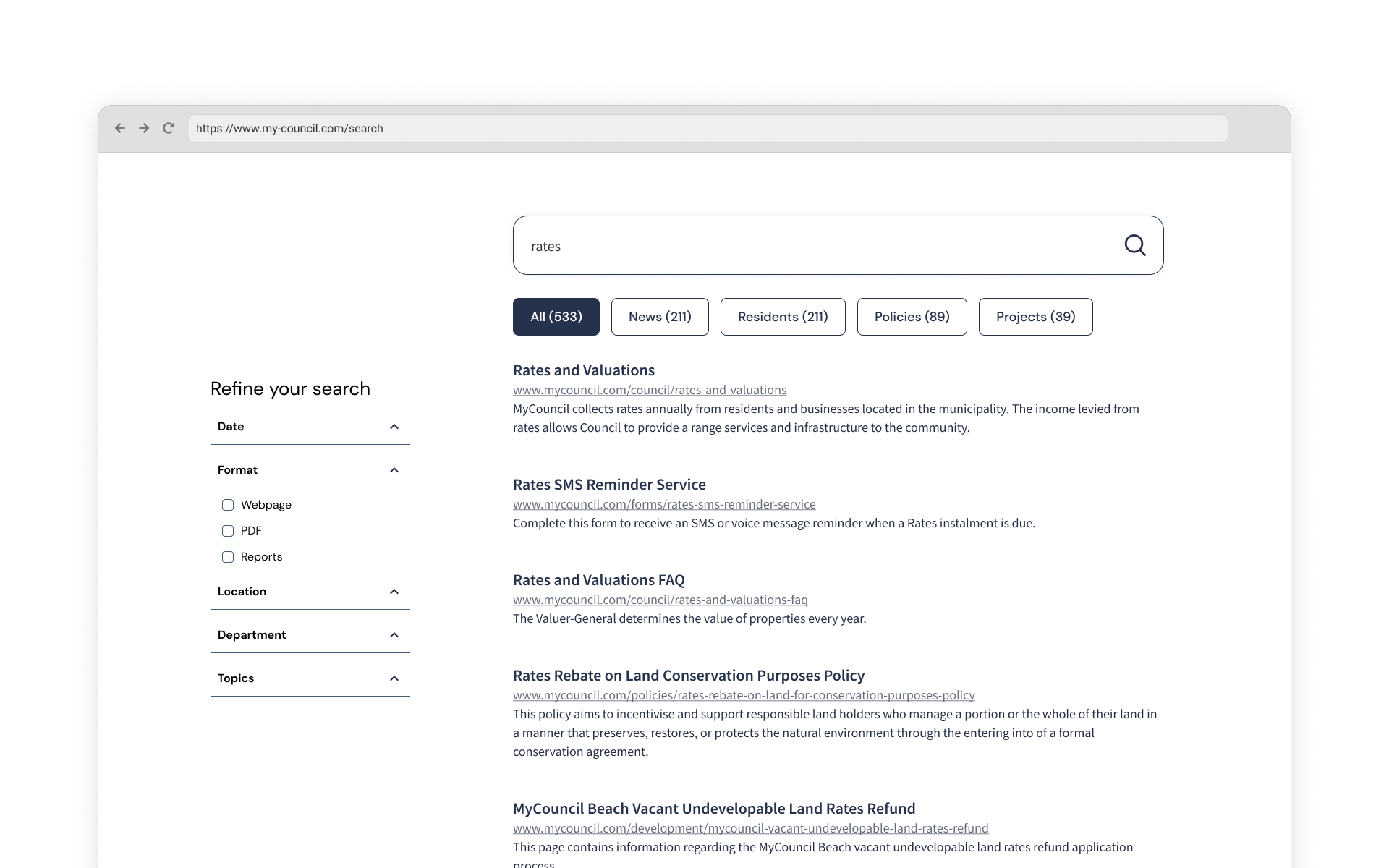
Task: Select the All (533) tab
Action: pos(556,317)
